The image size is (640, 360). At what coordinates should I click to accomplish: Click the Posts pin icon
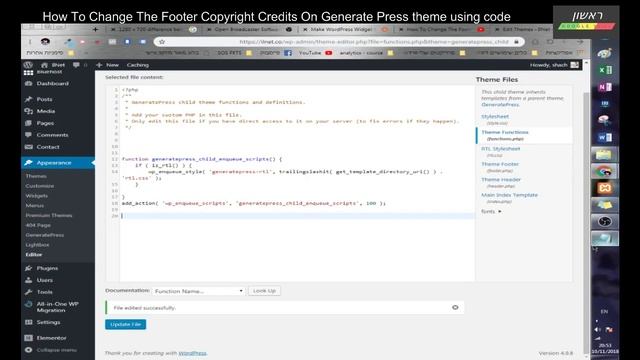click(28, 99)
